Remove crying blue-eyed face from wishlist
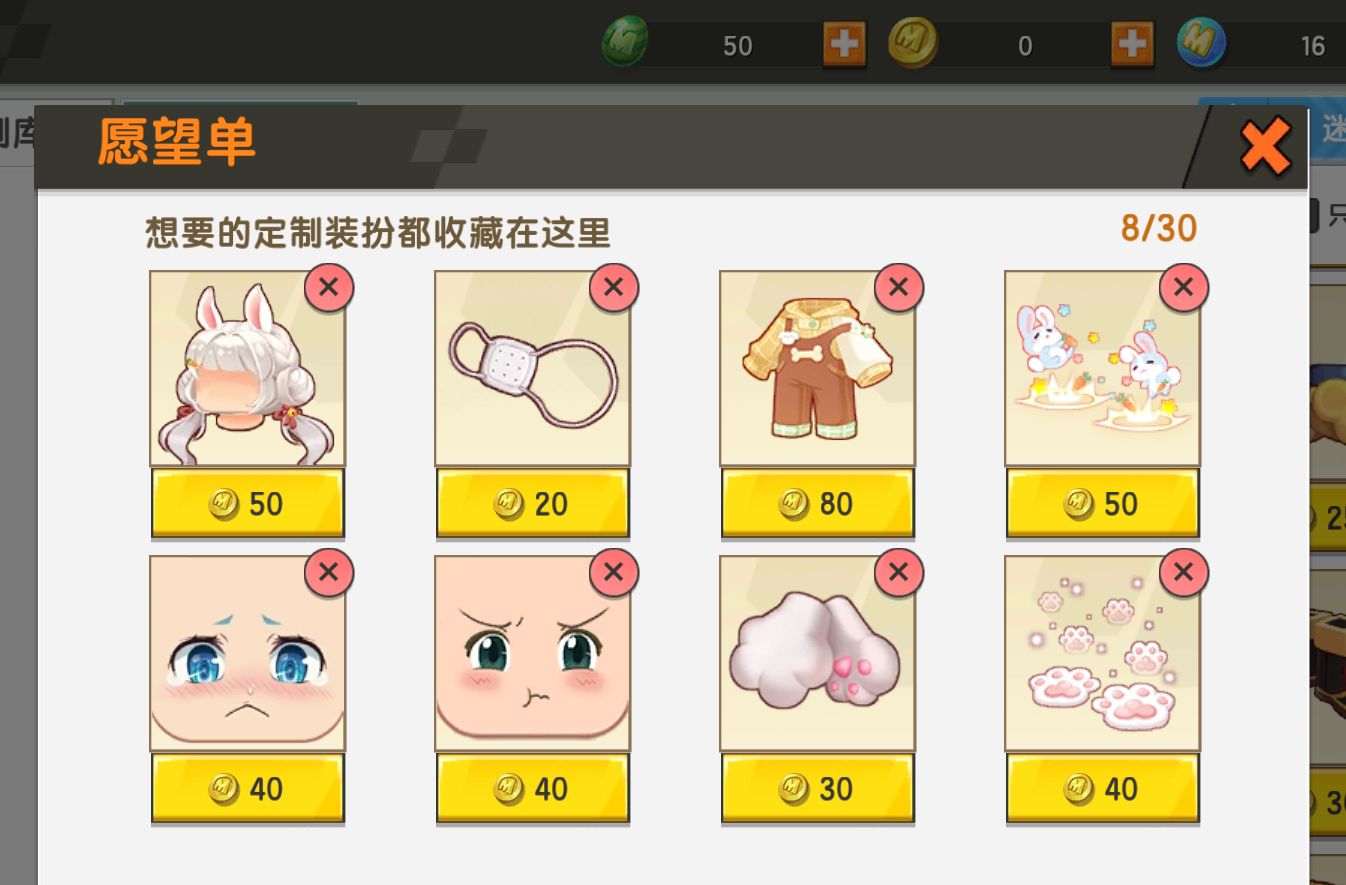 point(328,573)
